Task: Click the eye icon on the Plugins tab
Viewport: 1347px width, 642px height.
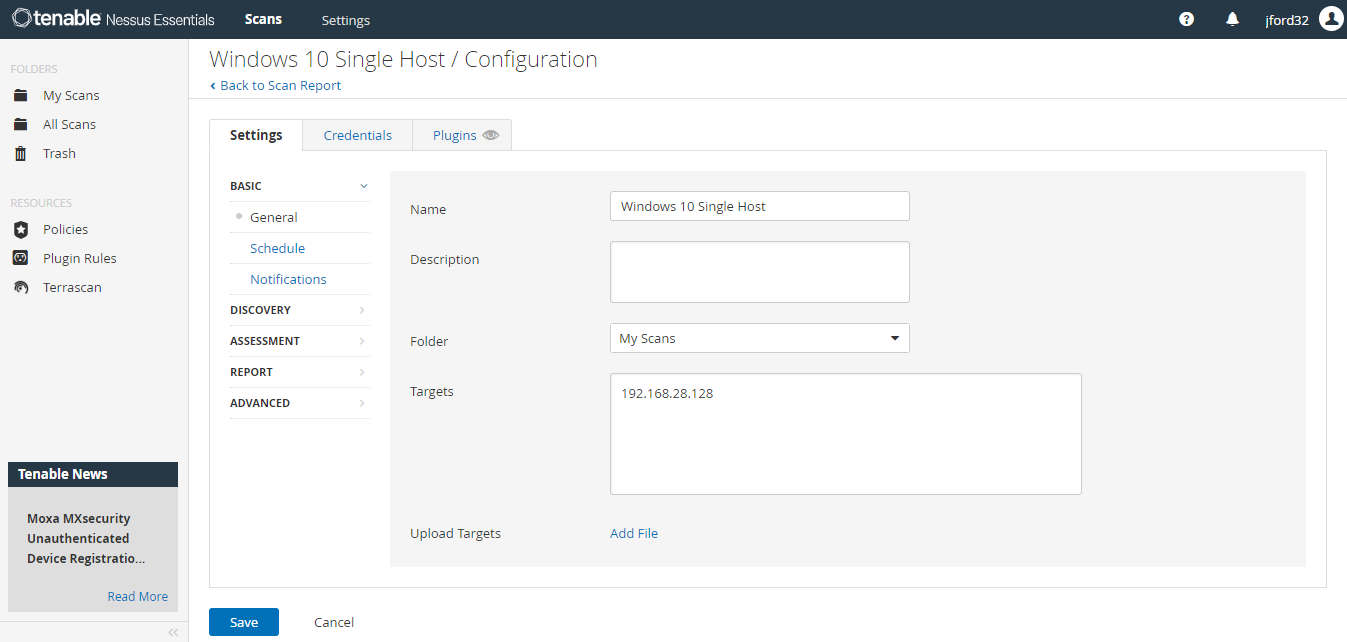Action: (x=490, y=133)
